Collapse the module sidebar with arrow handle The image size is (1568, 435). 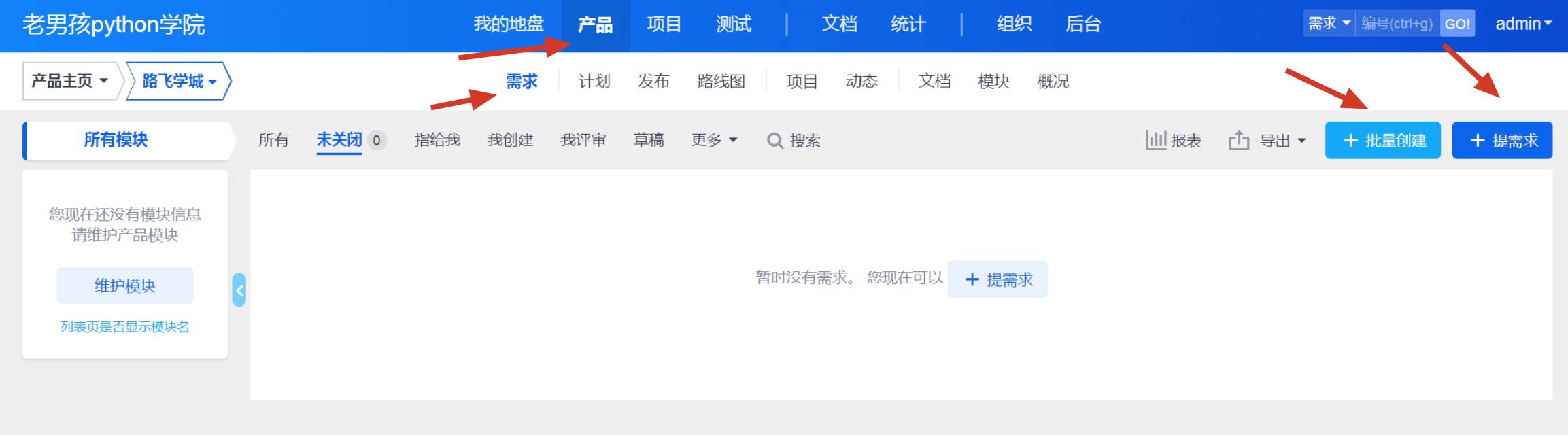coord(239,290)
